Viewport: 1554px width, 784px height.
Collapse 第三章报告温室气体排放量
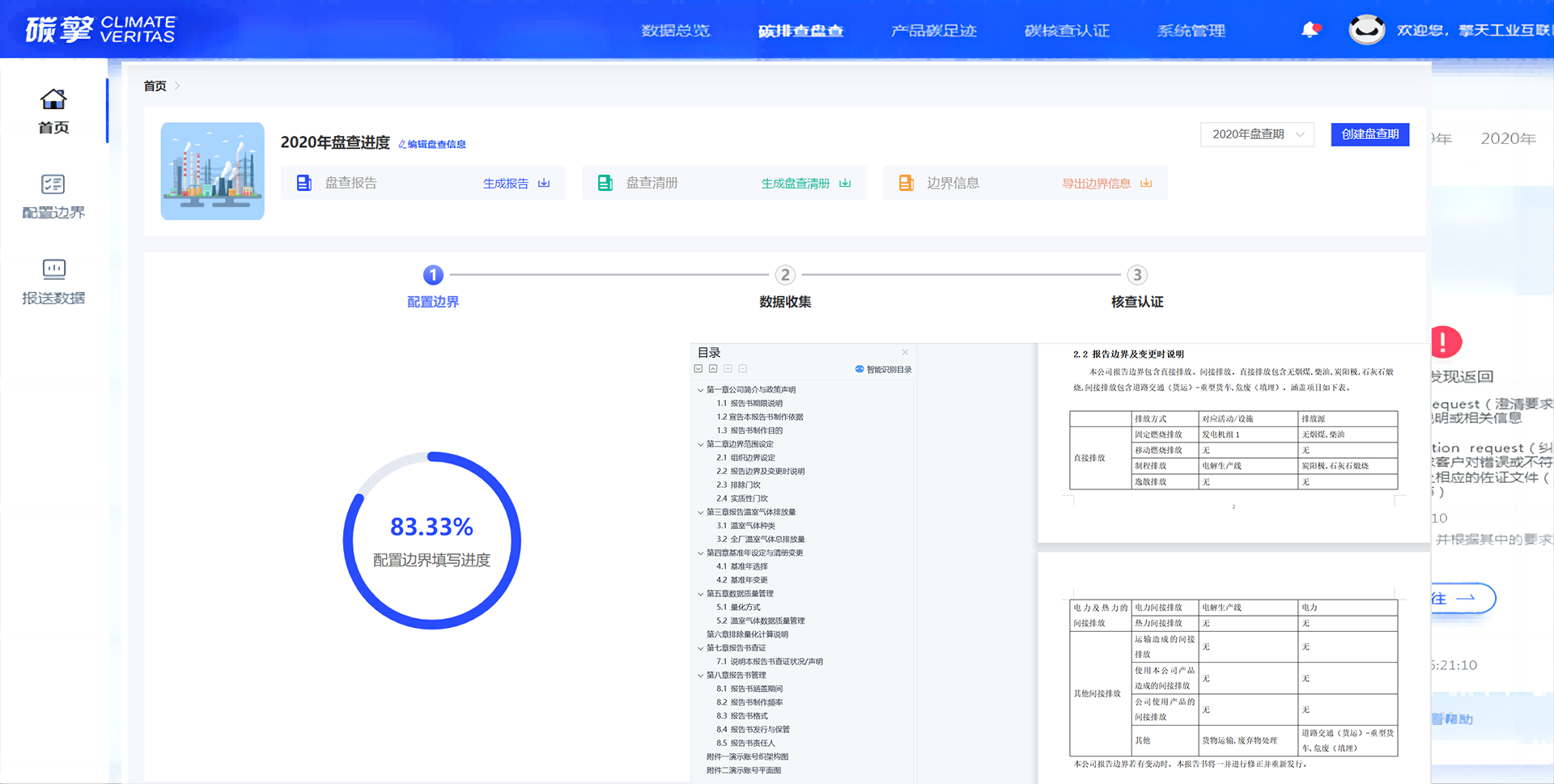701,512
